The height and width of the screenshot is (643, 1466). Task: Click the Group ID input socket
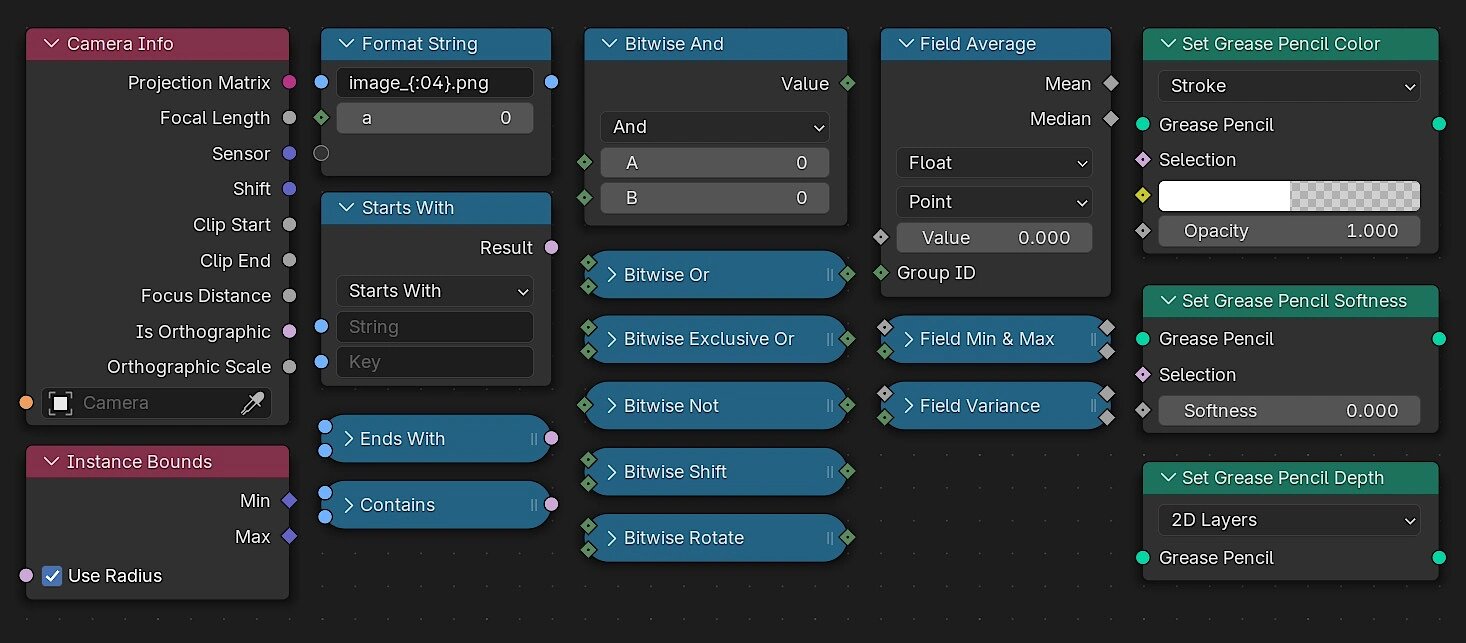[881, 272]
